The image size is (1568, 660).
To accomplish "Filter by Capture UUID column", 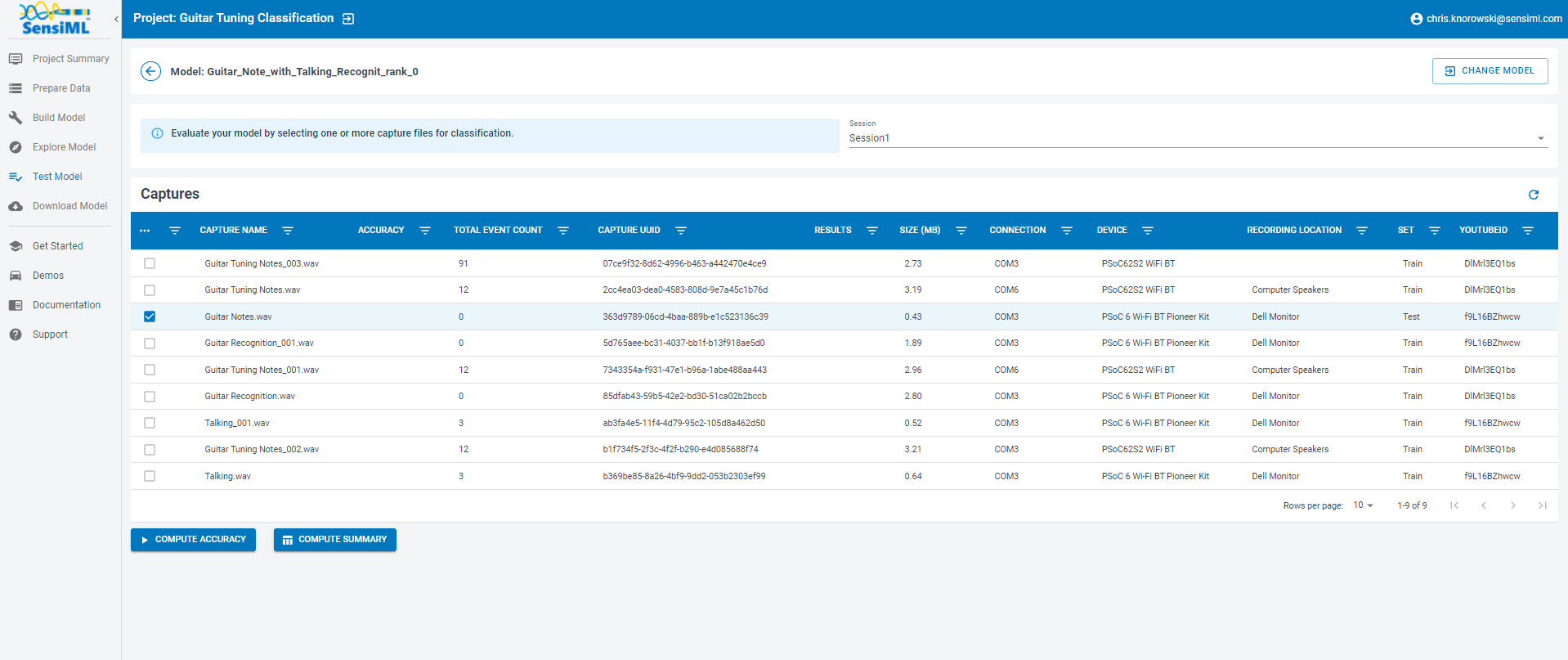I will tap(681, 231).
